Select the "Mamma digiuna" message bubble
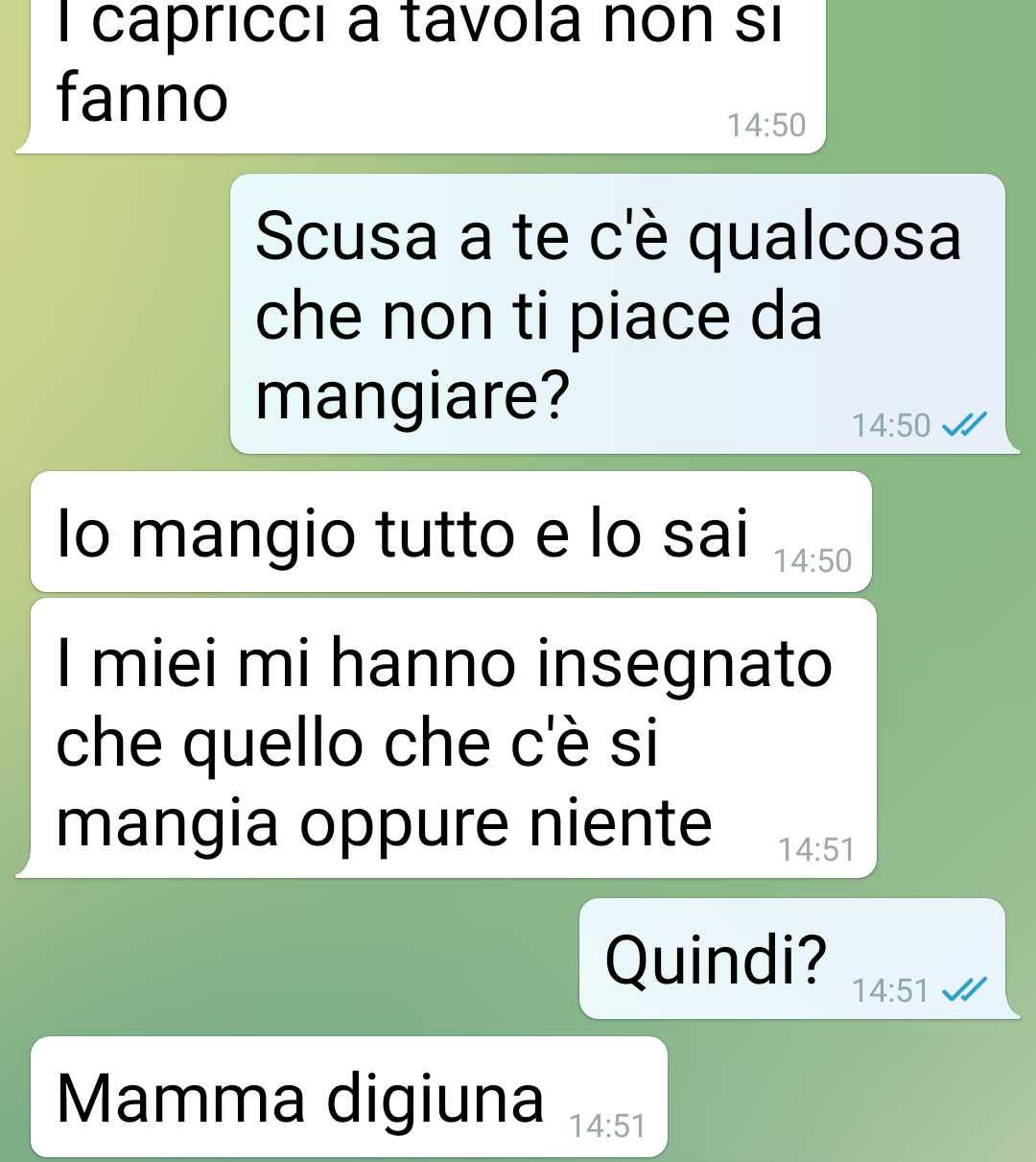 [x=349, y=1097]
